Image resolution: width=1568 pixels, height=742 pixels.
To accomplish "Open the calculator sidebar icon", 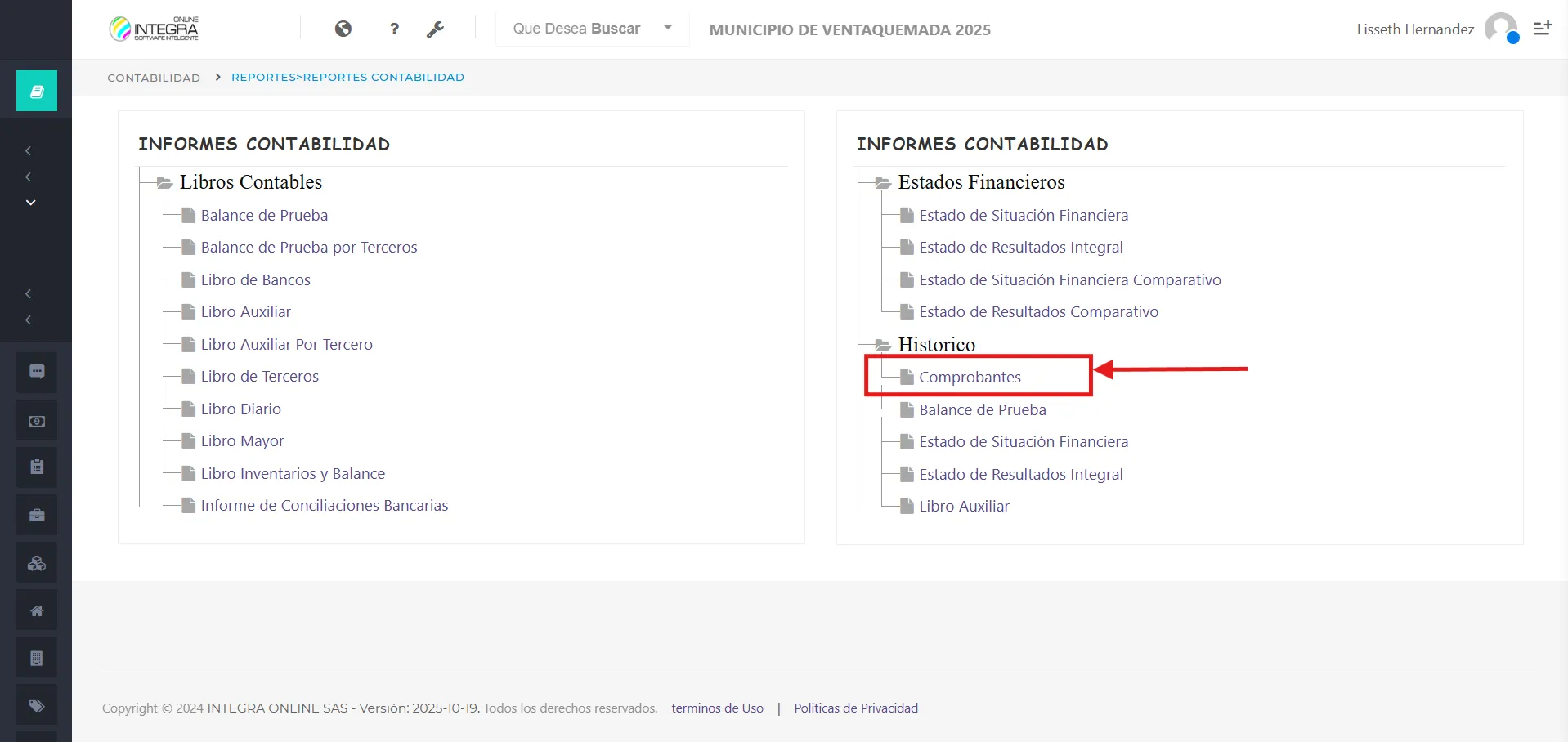I will (36, 657).
